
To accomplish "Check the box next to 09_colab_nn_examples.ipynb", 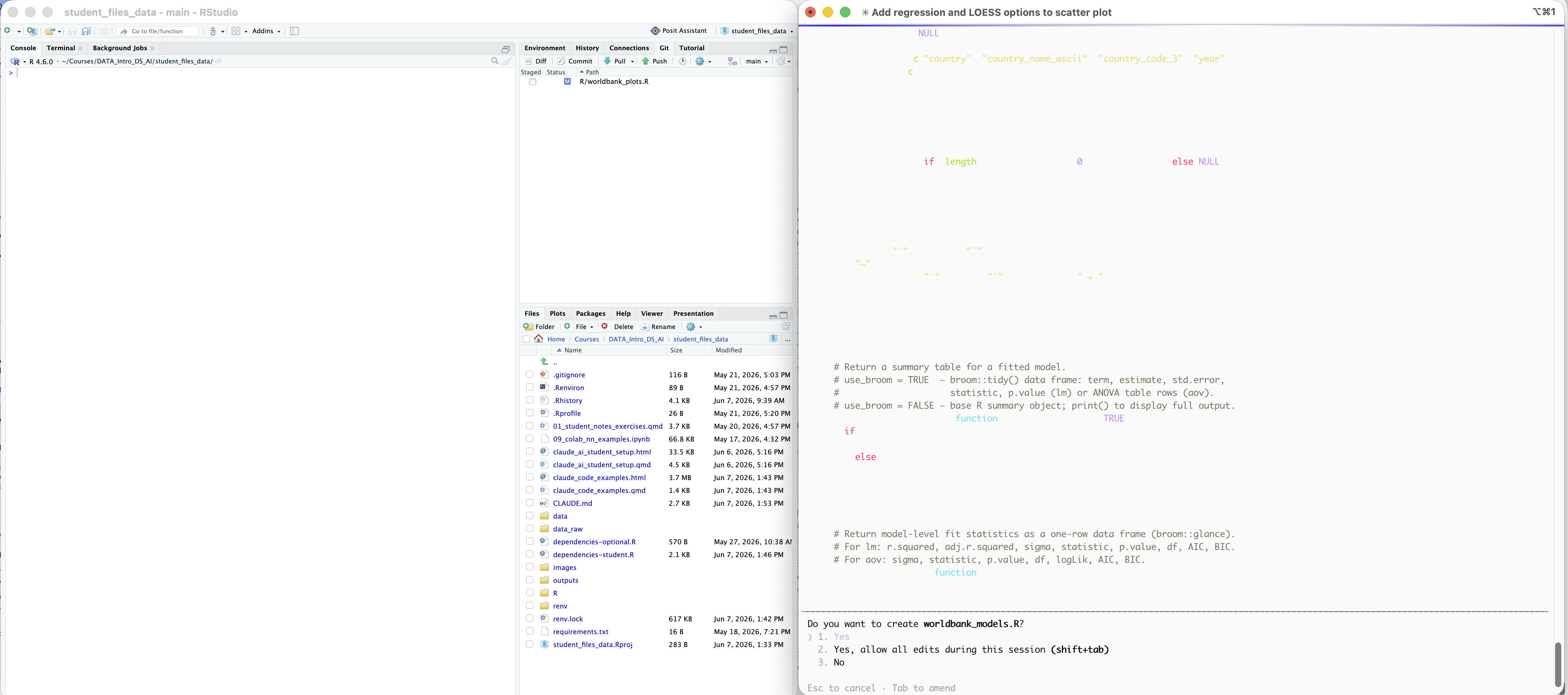I will coord(529,439).
